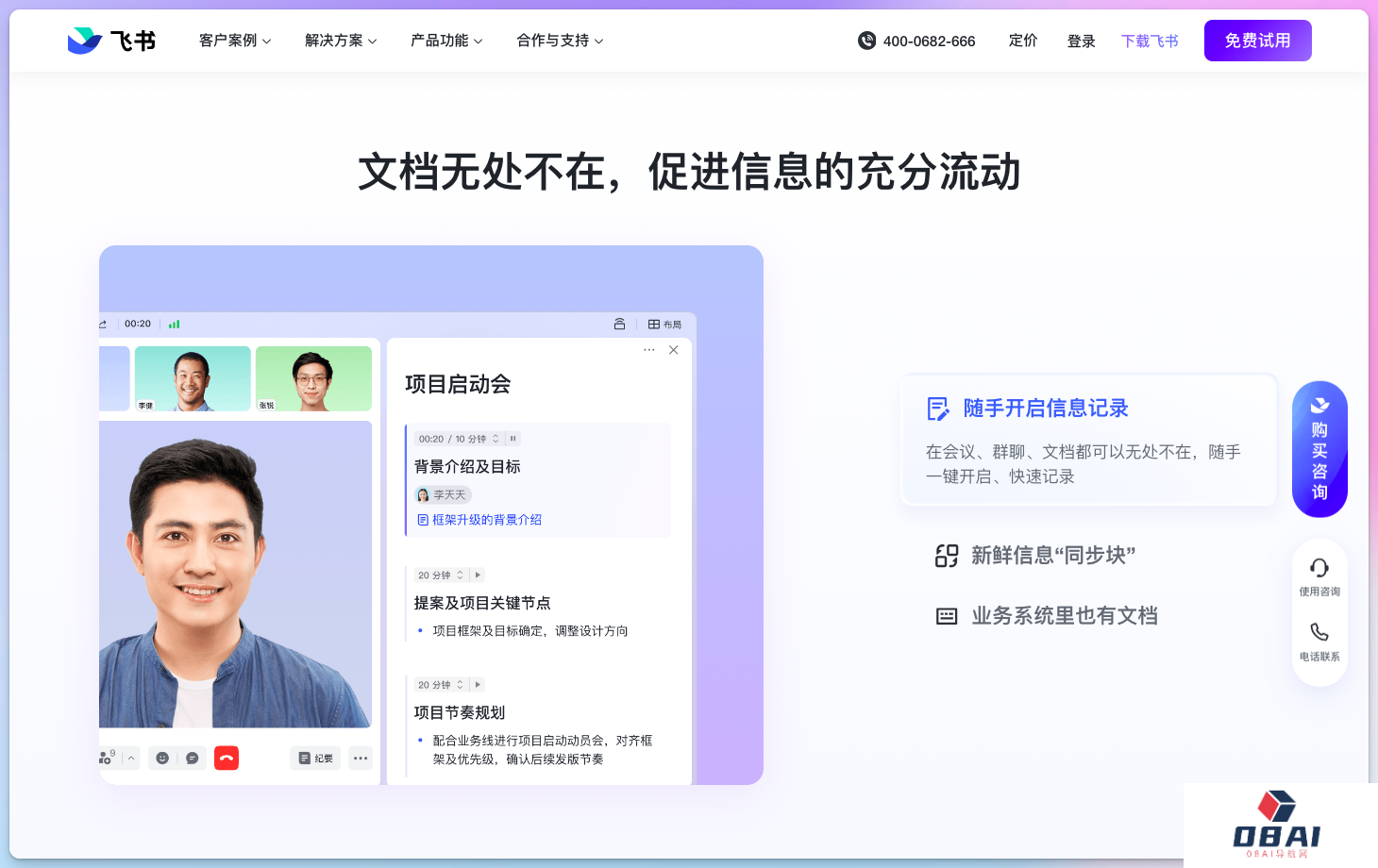Click the 登录 login link

[1081, 42]
